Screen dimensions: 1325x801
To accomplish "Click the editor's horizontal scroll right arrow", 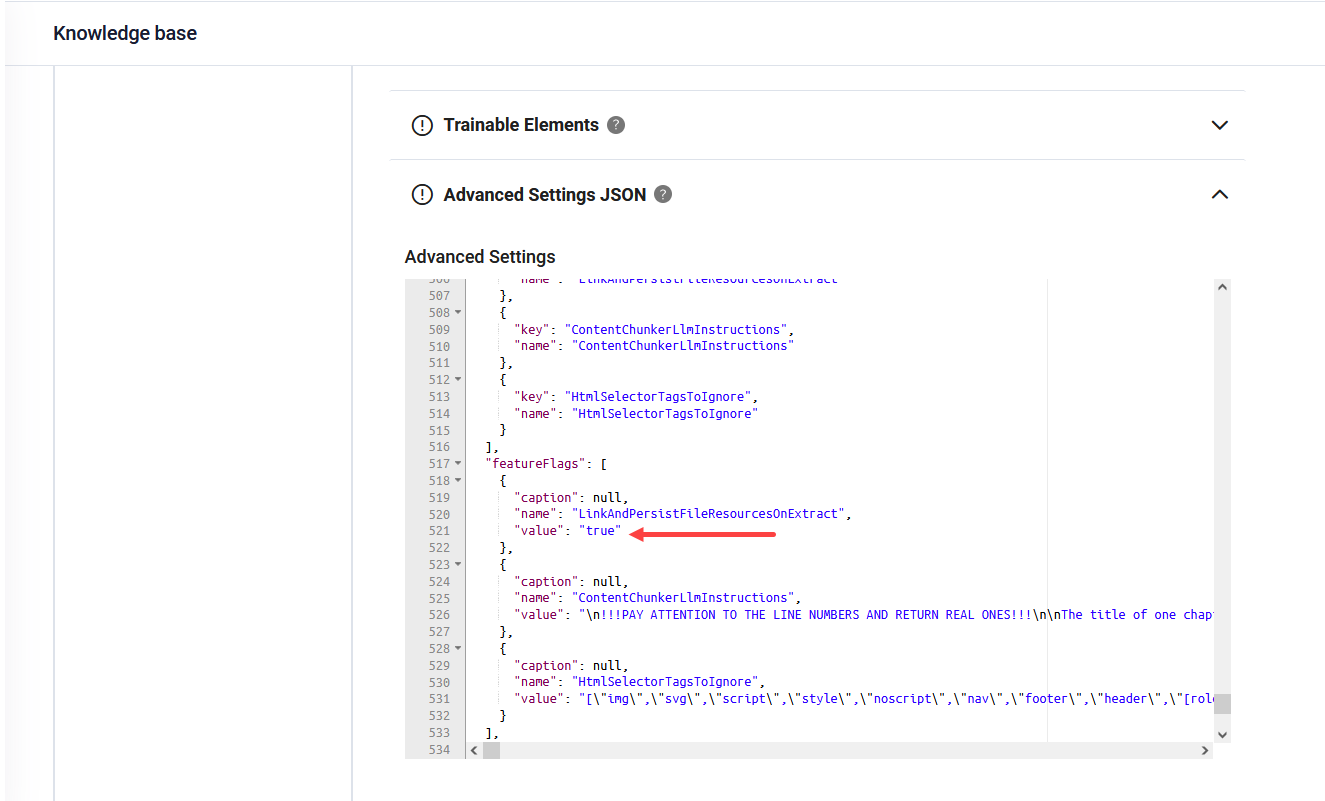I will [1204, 750].
